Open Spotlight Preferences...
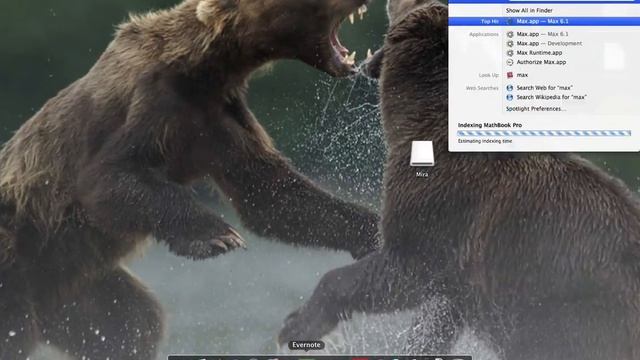The width and height of the screenshot is (640, 360). pos(536,109)
